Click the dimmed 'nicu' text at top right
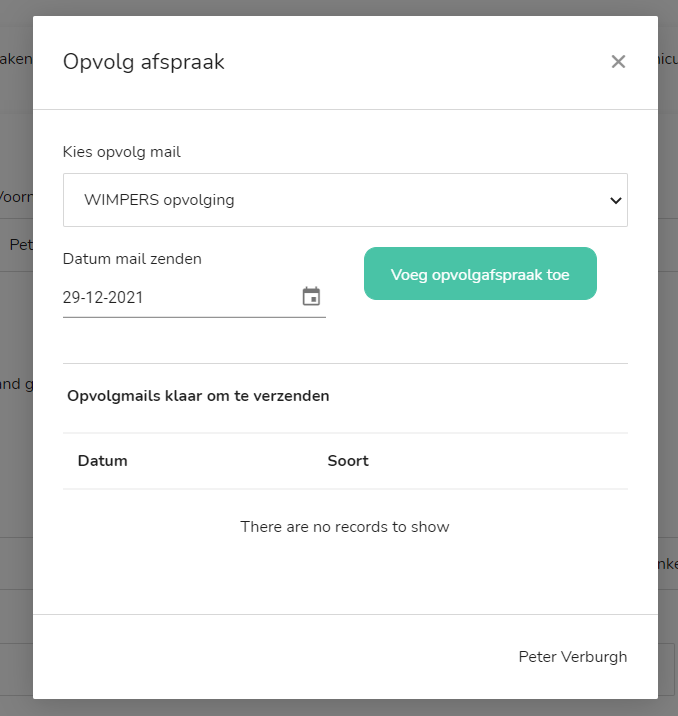Image resolution: width=678 pixels, height=716 pixels. point(667,59)
